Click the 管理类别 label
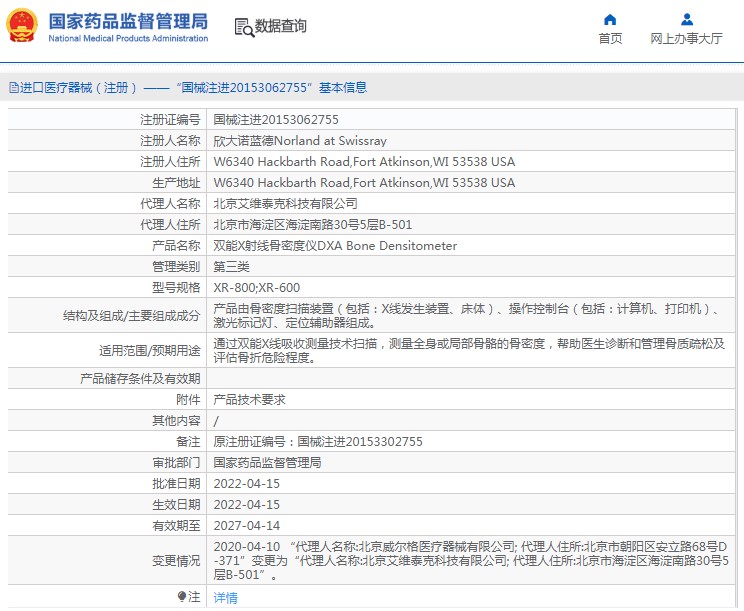This screenshot has width=744, height=611. pyautogui.click(x=176, y=266)
